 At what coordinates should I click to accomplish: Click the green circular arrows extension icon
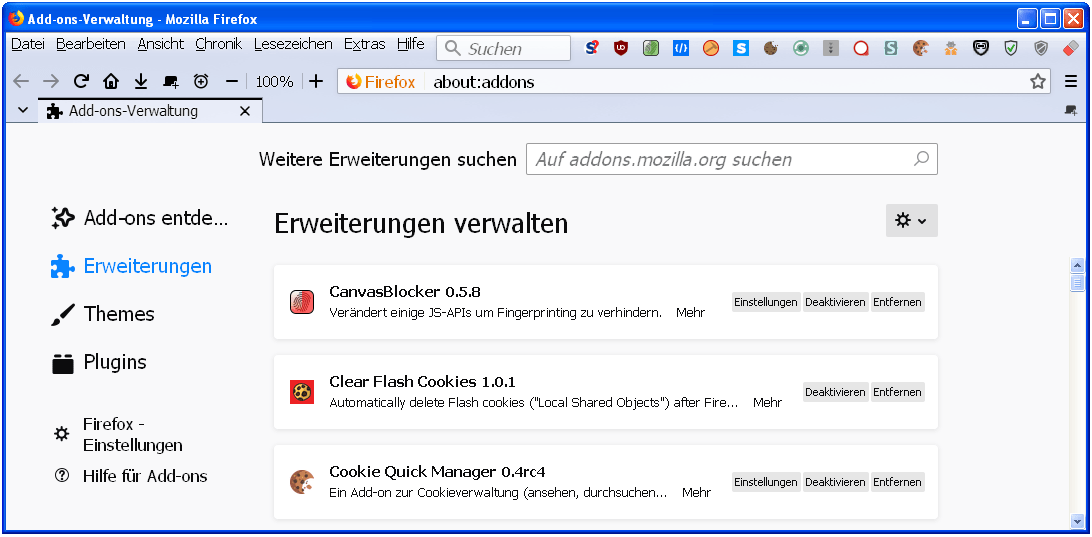click(801, 48)
